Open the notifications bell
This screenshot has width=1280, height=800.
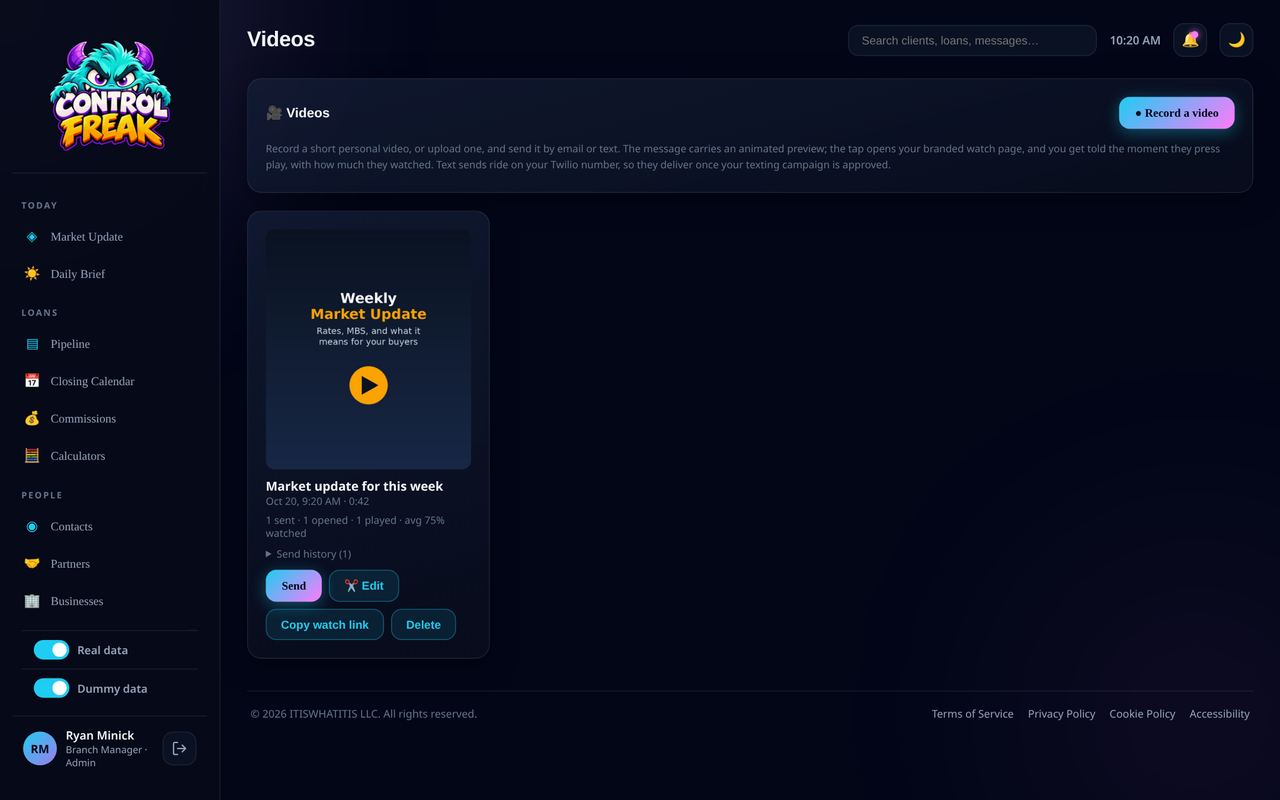point(1190,40)
